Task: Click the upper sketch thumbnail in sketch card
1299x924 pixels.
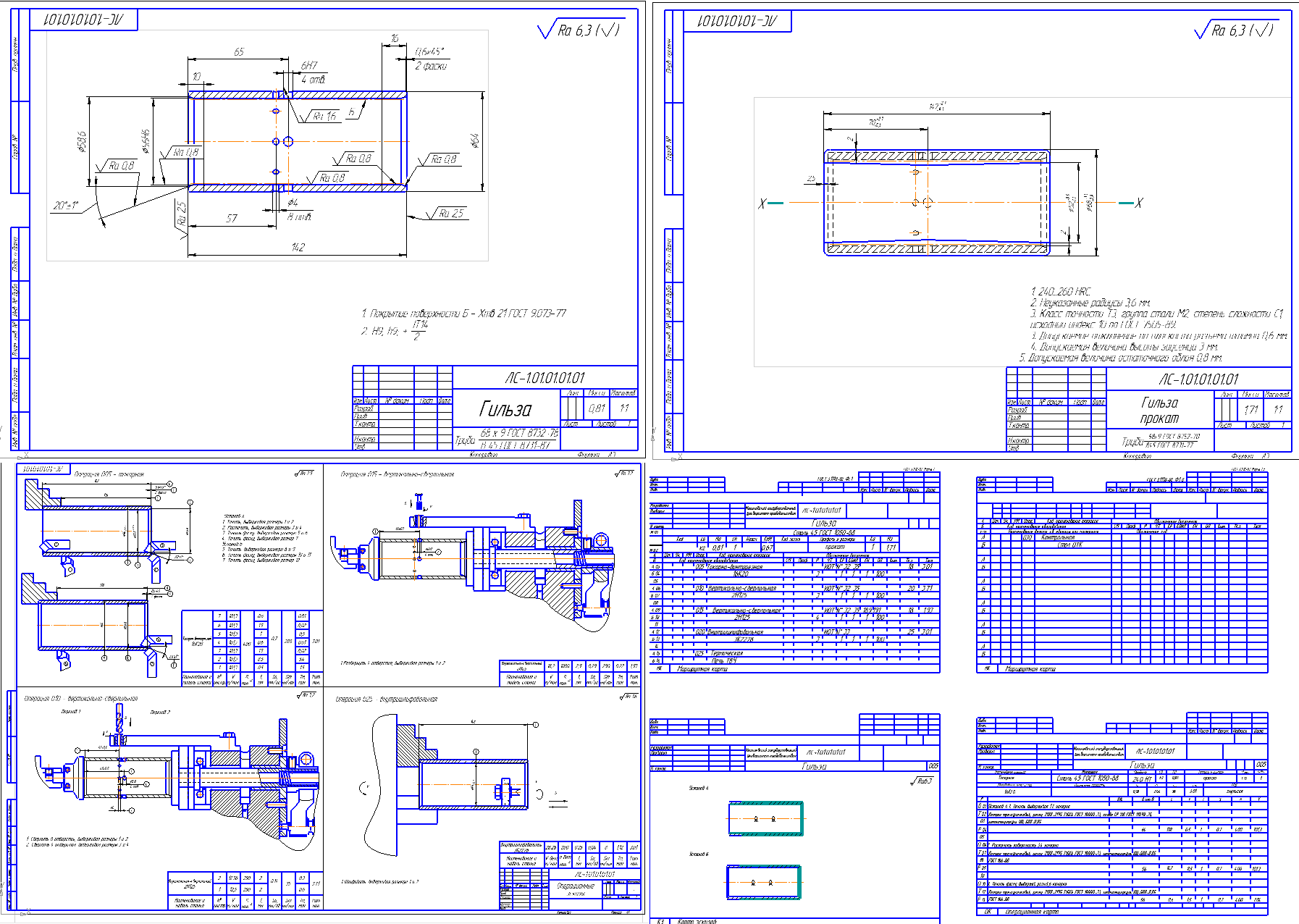Action: tap(767, 819)
